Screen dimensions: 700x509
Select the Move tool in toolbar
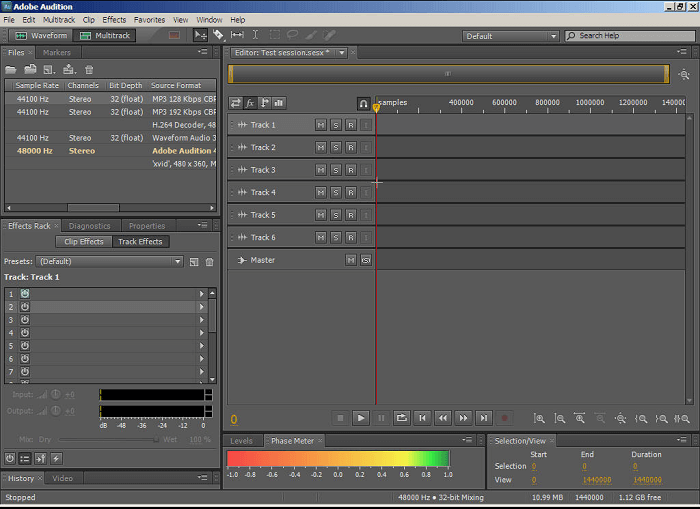pyautogui.click(x=200, y=35)
